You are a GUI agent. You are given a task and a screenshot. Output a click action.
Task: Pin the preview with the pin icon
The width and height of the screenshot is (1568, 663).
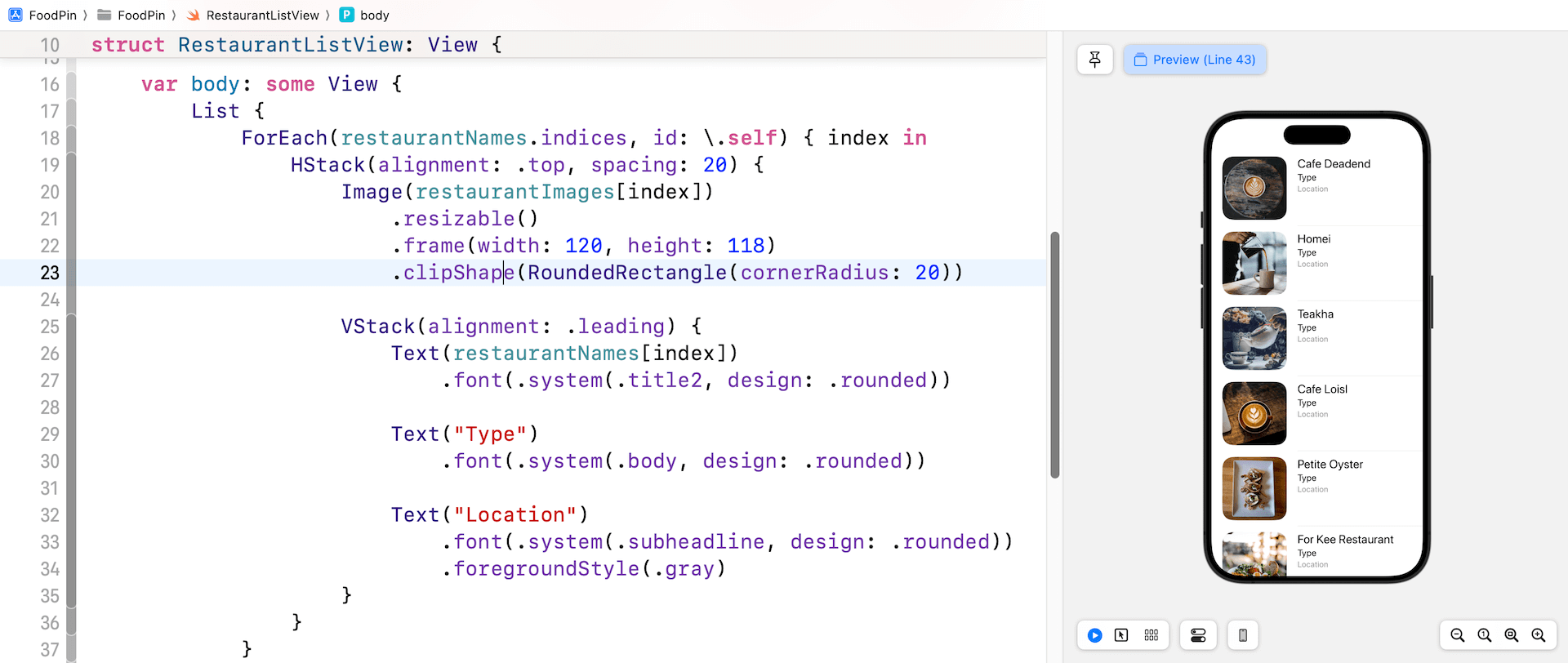pos(1094,60)
